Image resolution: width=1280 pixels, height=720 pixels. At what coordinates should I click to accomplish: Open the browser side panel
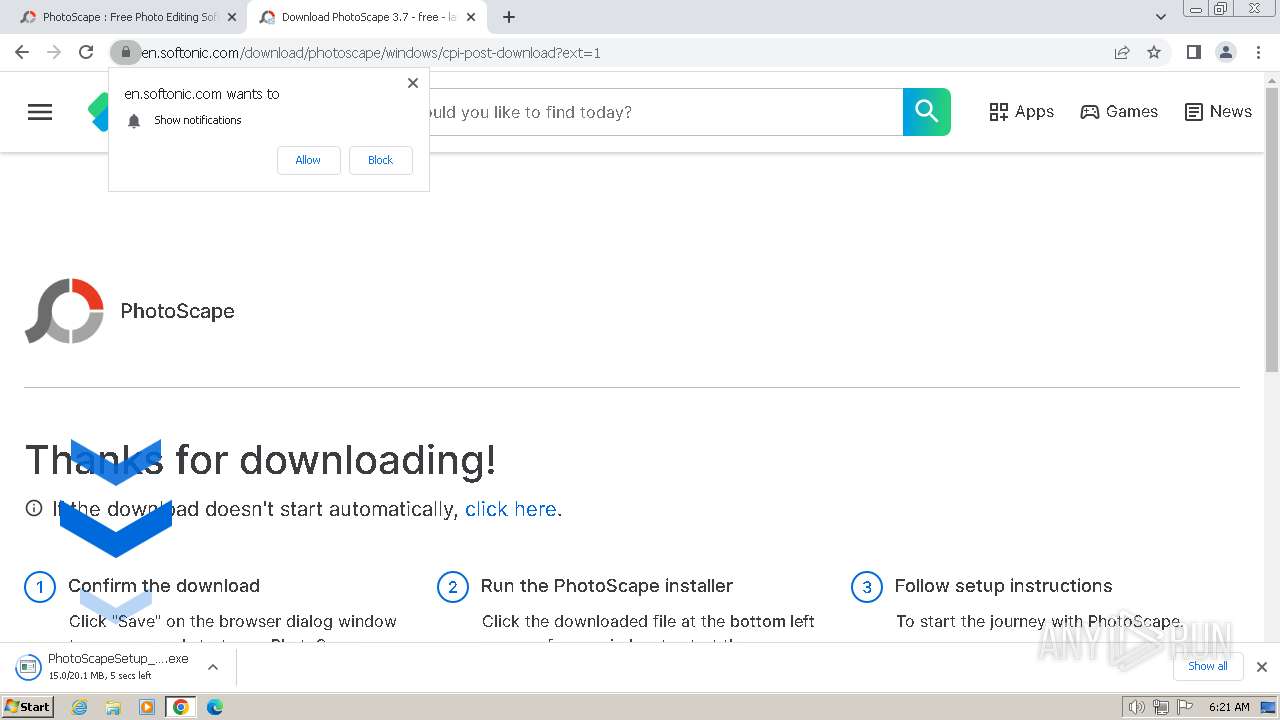coord(1193,52)
